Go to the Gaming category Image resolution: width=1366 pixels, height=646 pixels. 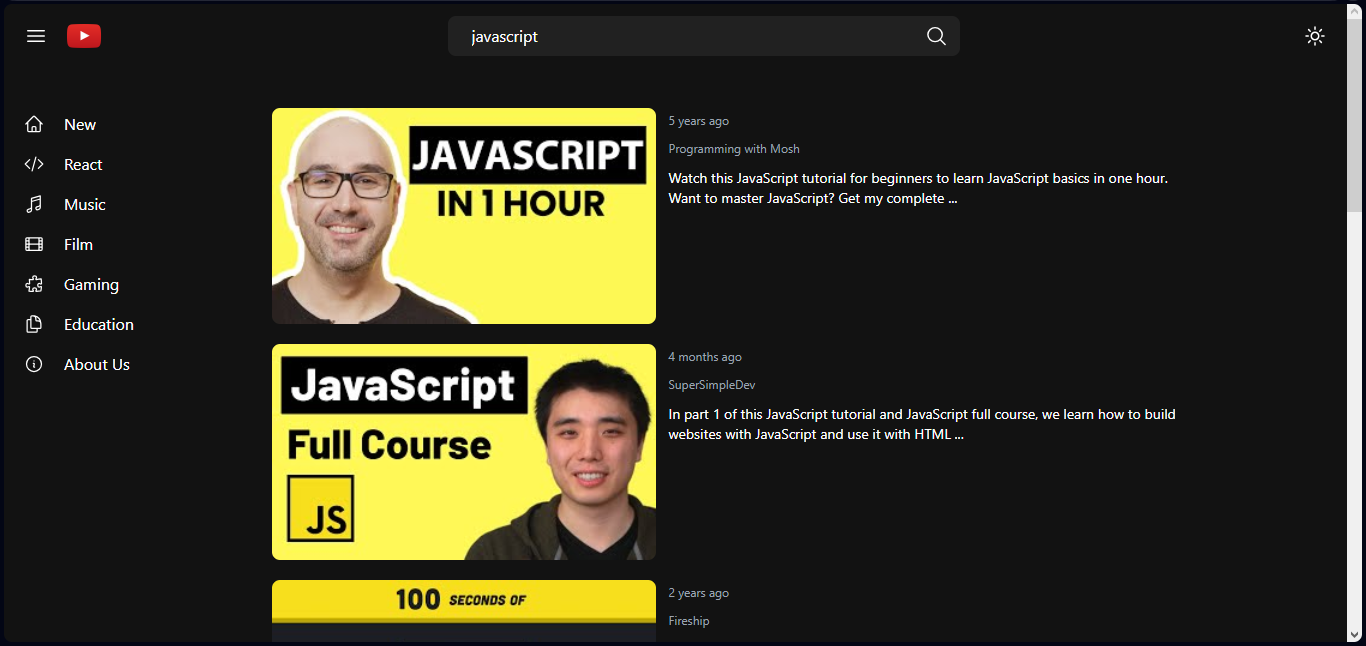91,284
